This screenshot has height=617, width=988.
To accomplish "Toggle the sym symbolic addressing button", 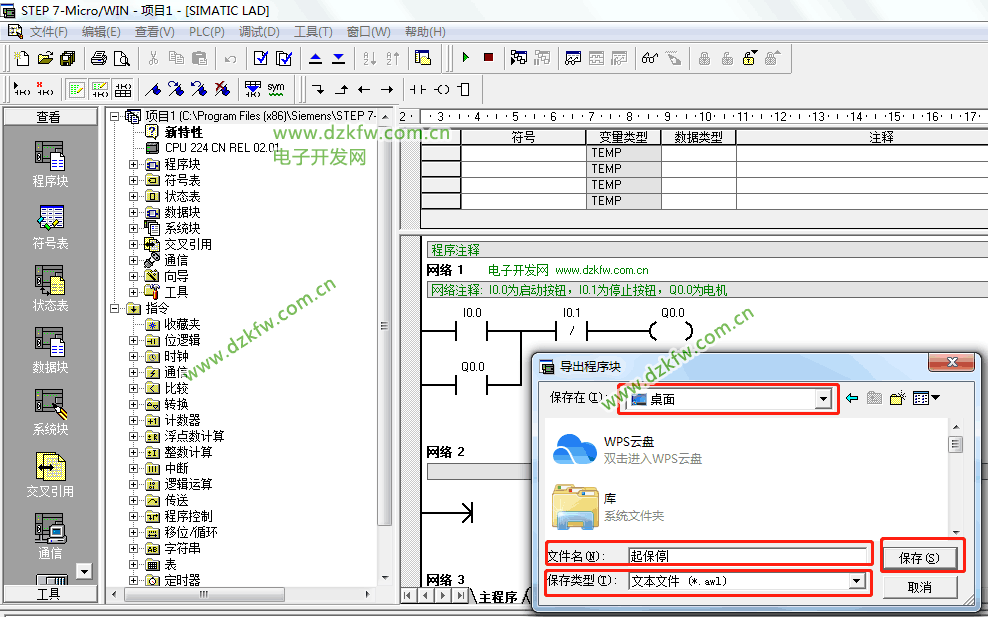I will tap(275, 89).
